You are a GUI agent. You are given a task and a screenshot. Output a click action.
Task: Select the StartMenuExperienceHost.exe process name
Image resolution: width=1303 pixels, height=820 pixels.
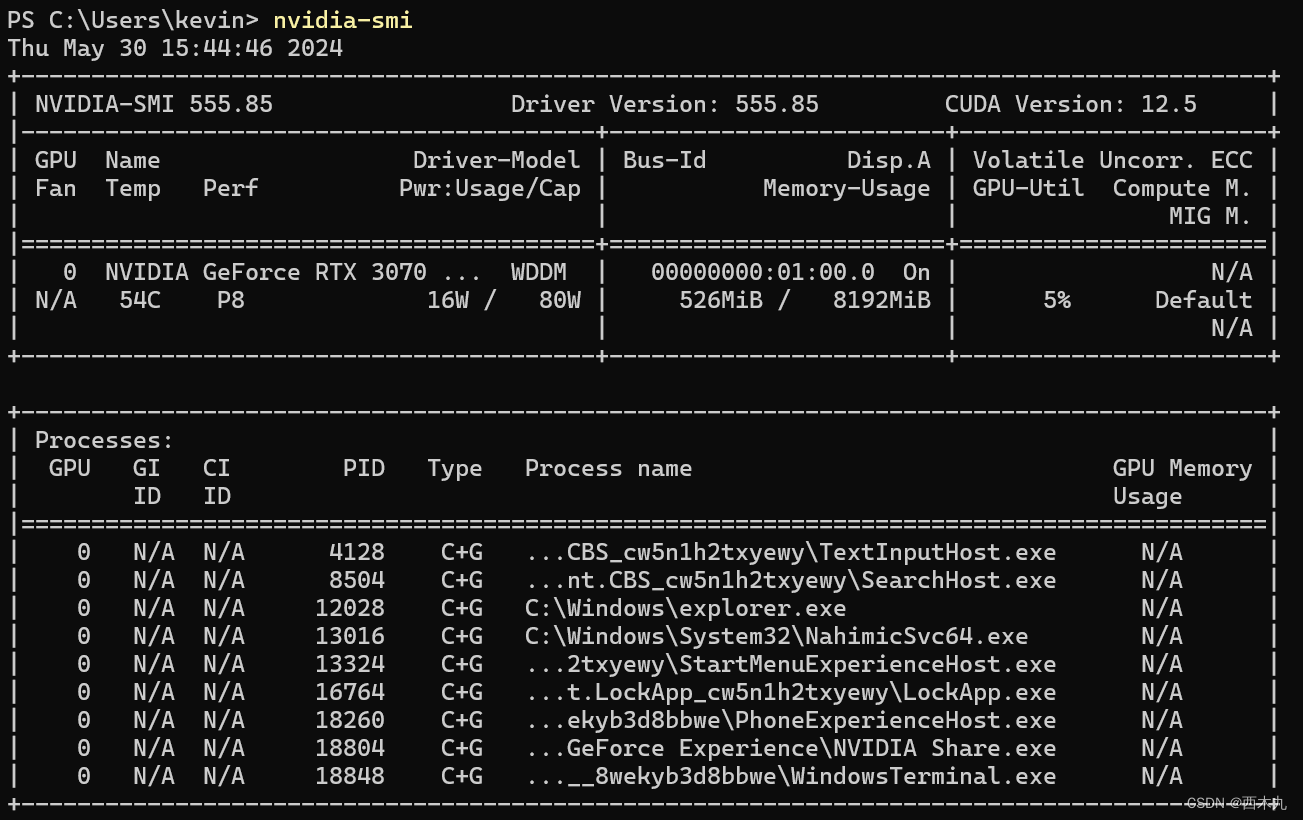pyautogui.click(x=790, y=664)
